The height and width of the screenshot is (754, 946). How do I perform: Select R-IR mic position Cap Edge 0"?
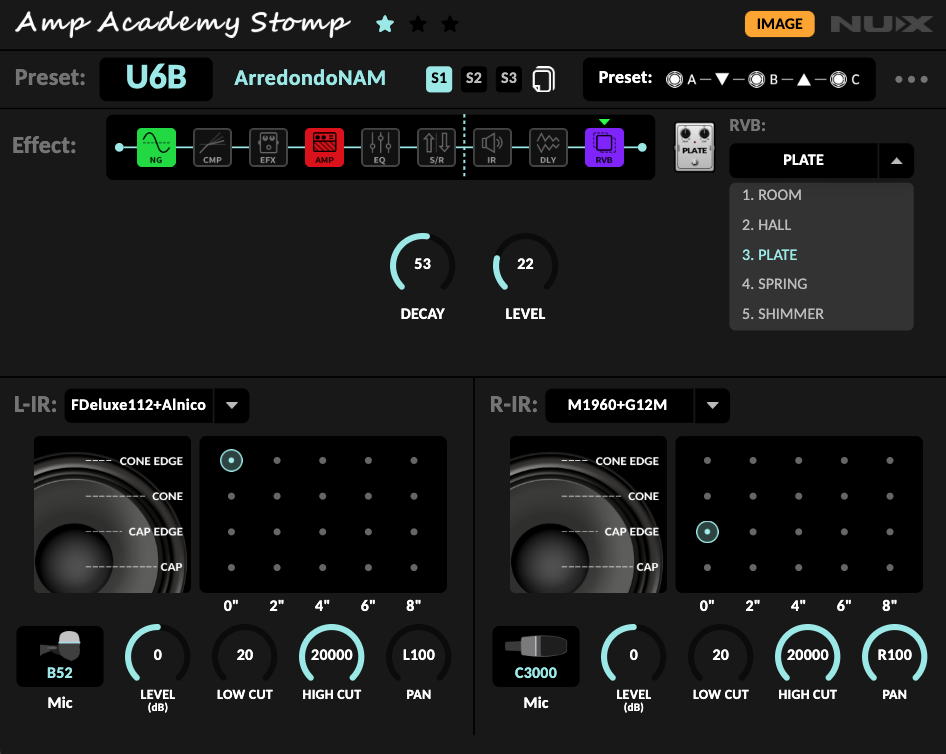707,532
